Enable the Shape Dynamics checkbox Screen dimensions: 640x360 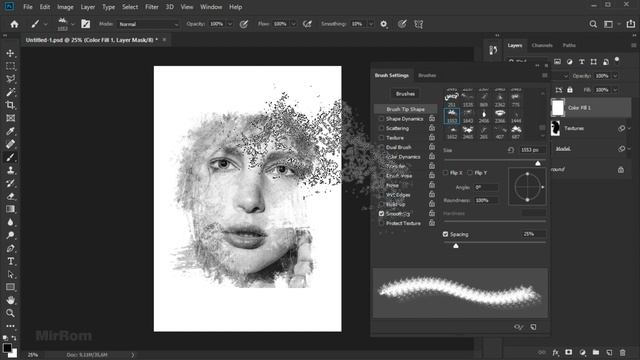[x=381, y=119]
